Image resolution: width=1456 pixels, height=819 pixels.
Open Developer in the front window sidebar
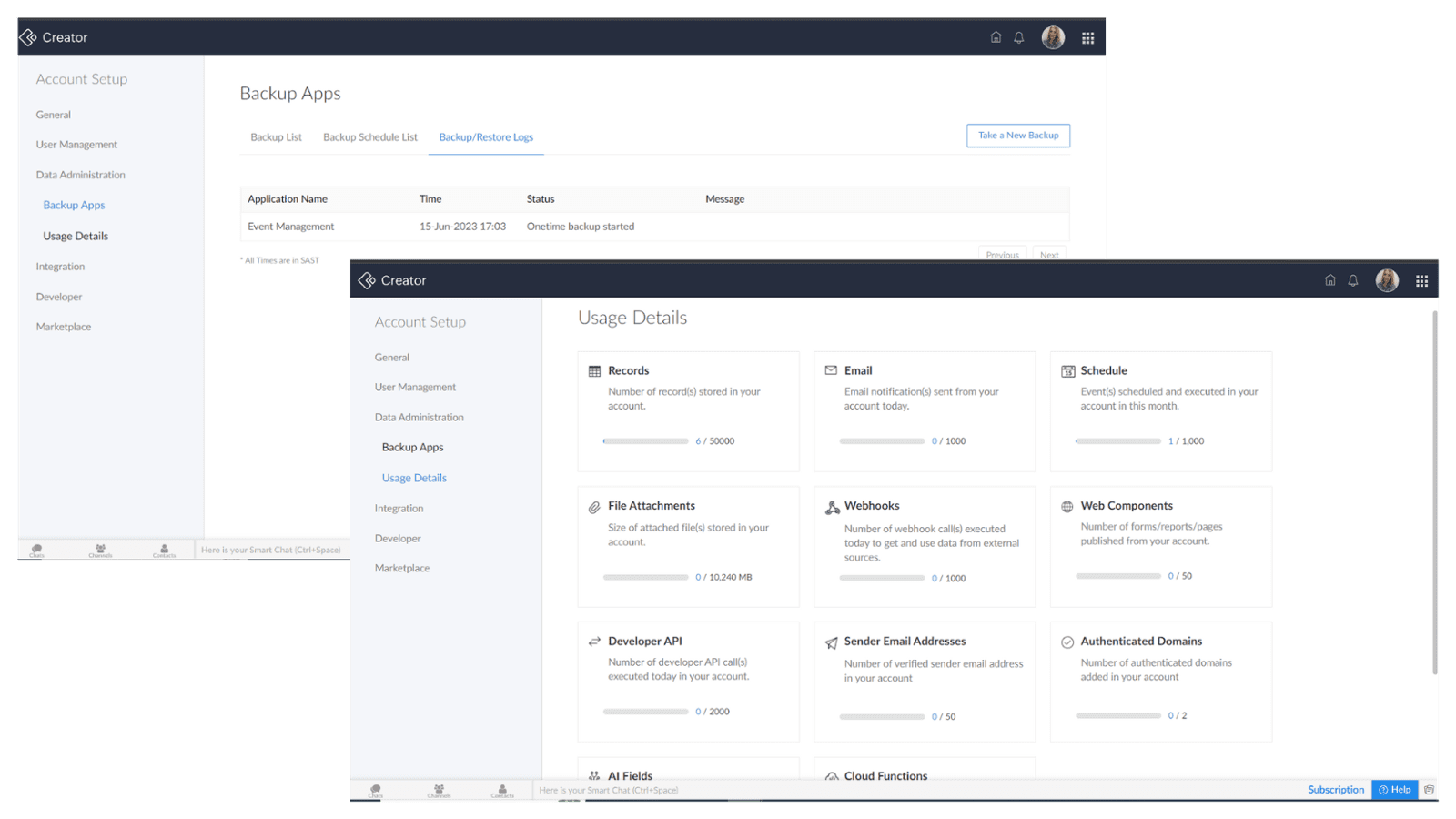[398, 539]
